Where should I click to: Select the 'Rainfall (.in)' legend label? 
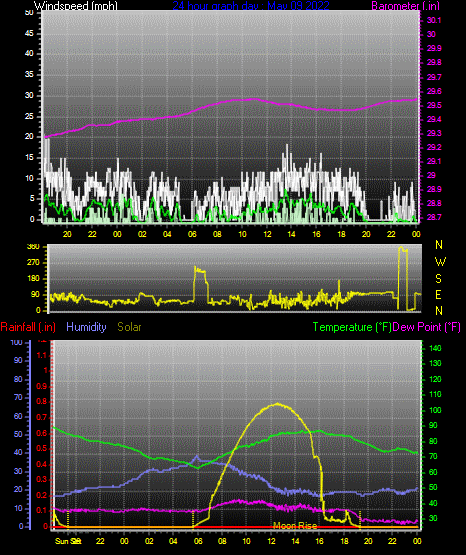(28, 327)
